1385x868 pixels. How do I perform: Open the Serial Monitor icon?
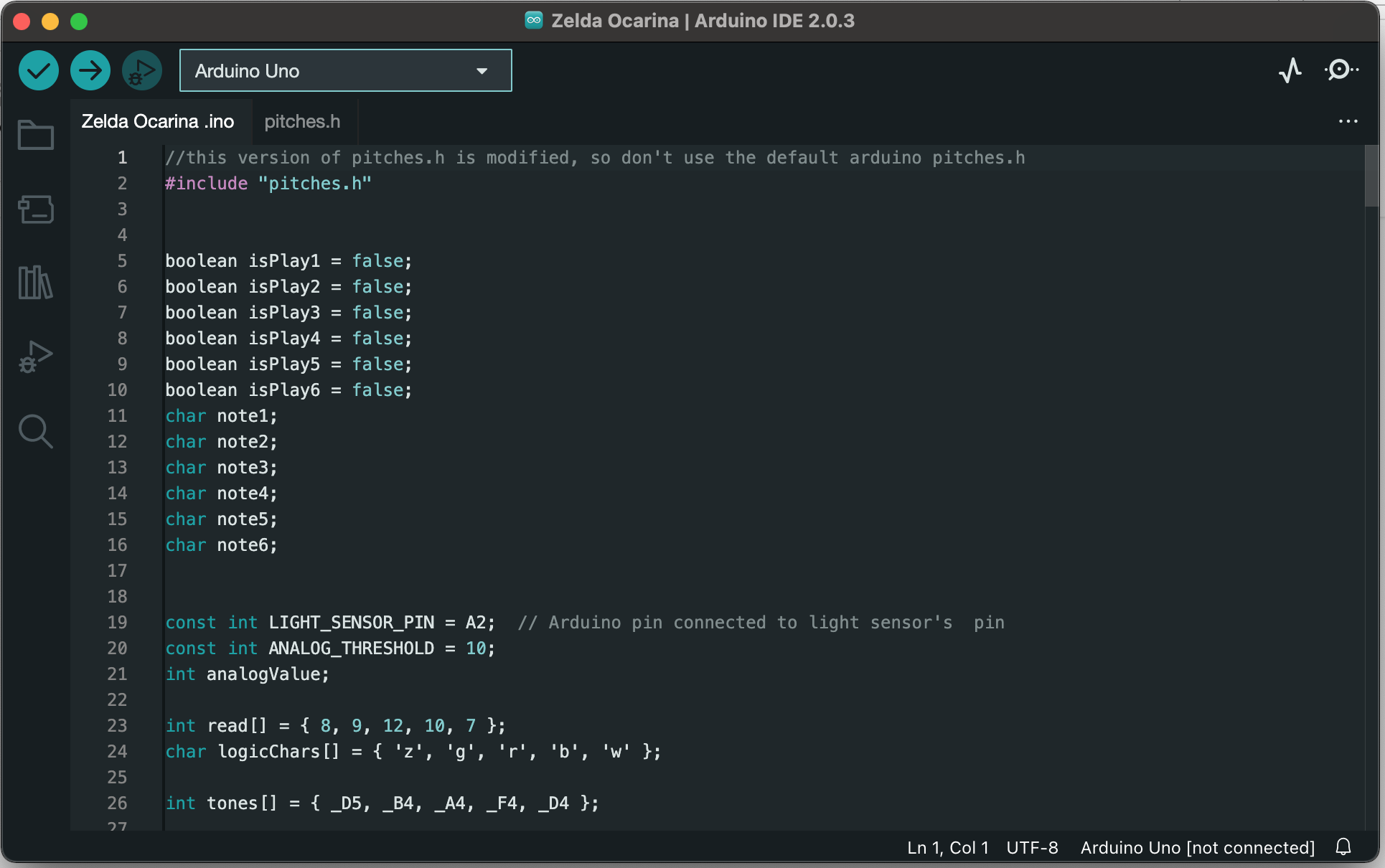1339,70
